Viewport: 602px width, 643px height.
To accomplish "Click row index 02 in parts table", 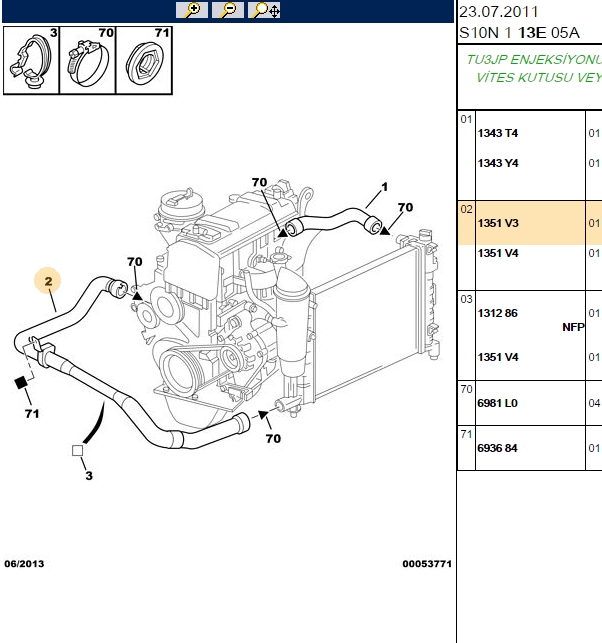I will [466, 210].
